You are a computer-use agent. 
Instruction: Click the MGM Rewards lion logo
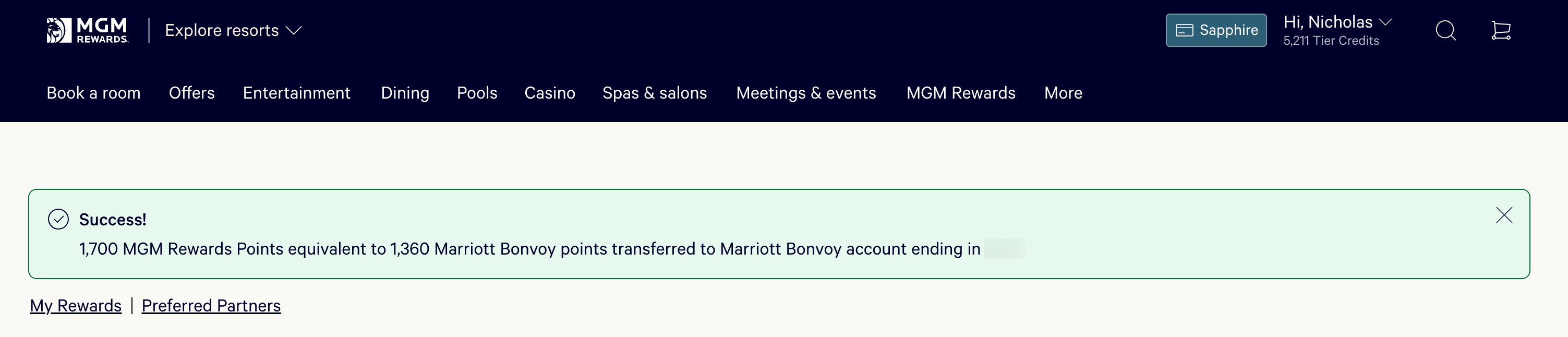pyautogui.click(x=88, y=30)
